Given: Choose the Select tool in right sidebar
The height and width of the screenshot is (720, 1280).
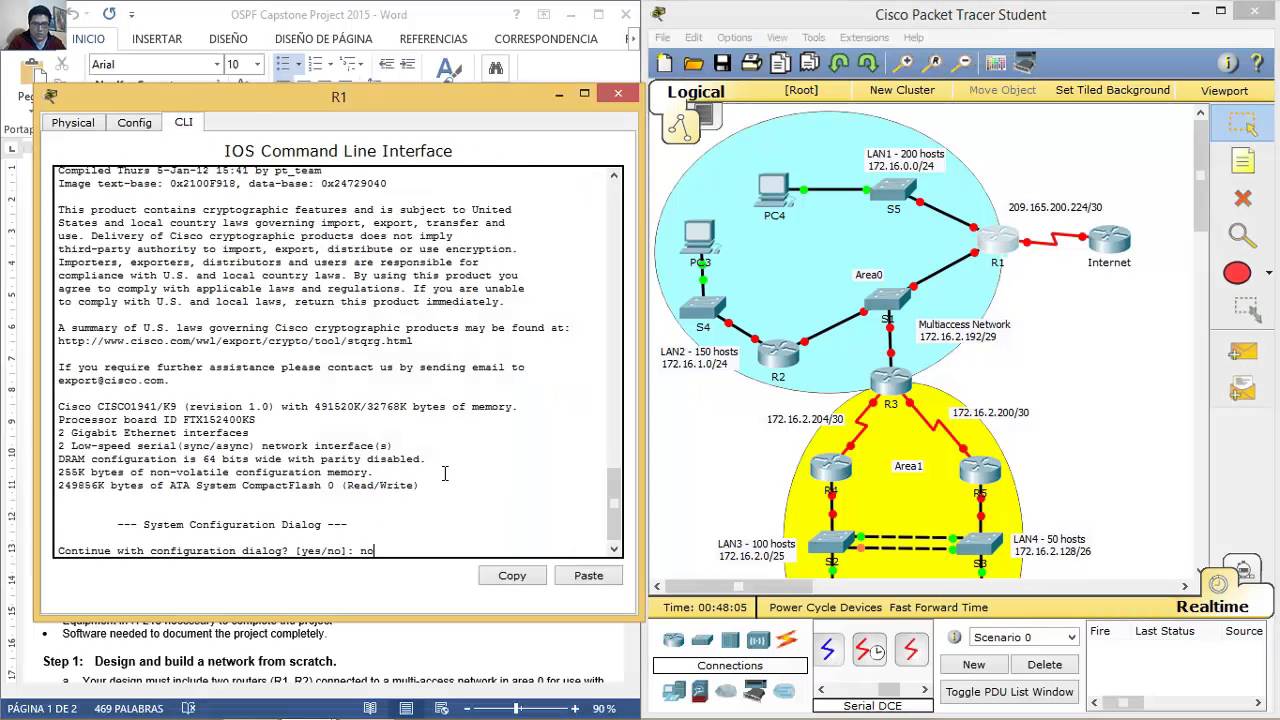Looking at the screenshot, I should pos(1243,124).
